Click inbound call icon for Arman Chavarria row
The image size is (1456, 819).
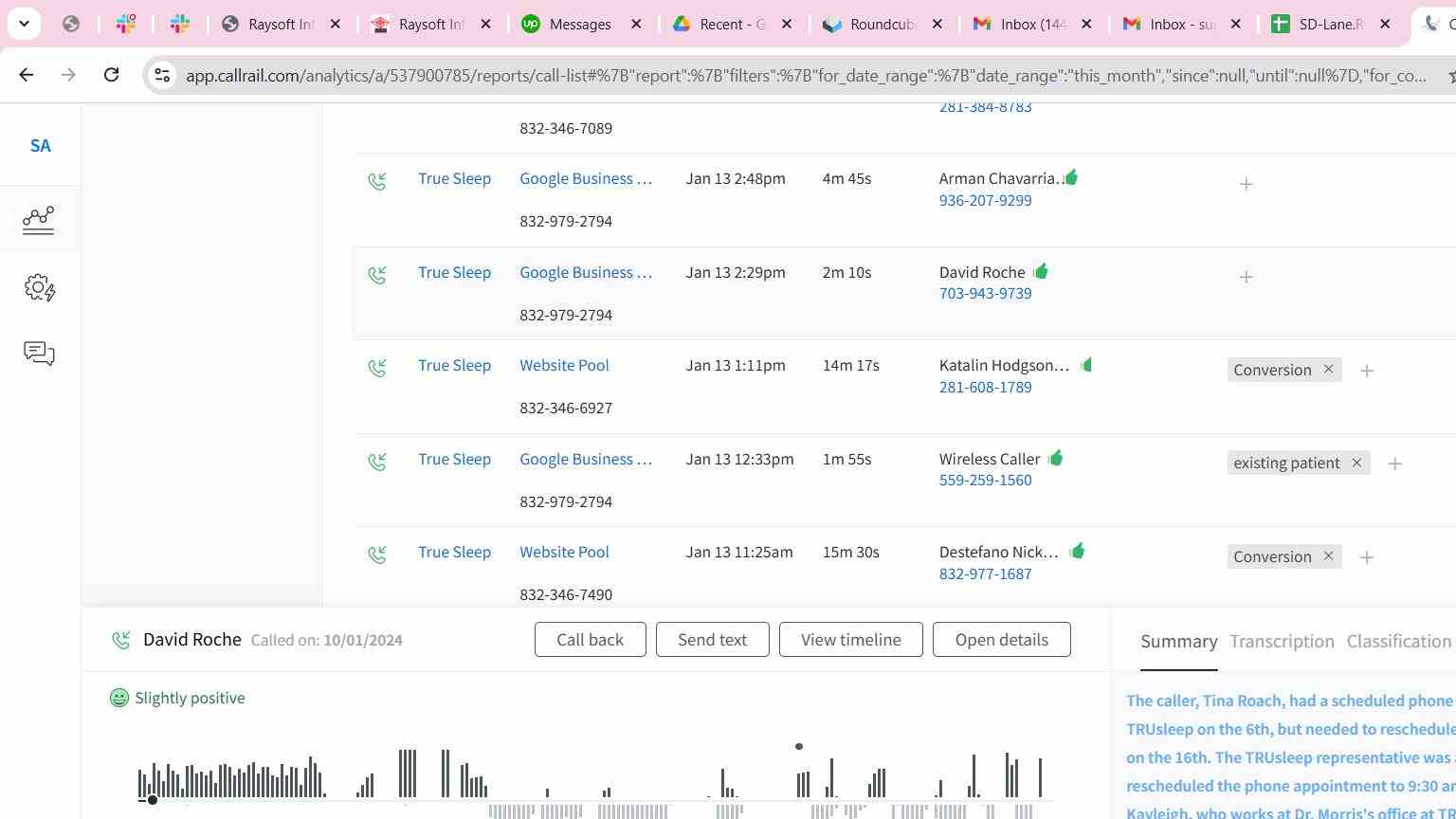(377, 180)
